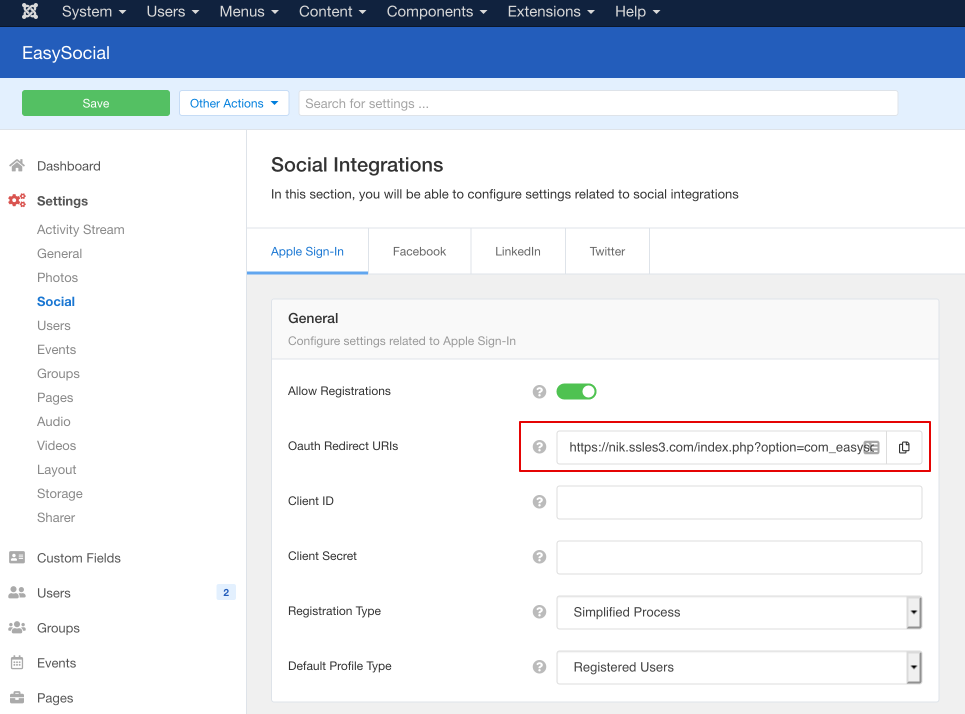Switch to the Facebook tab
This screenshot has width=965, height=714.
[x=419, y=251]
